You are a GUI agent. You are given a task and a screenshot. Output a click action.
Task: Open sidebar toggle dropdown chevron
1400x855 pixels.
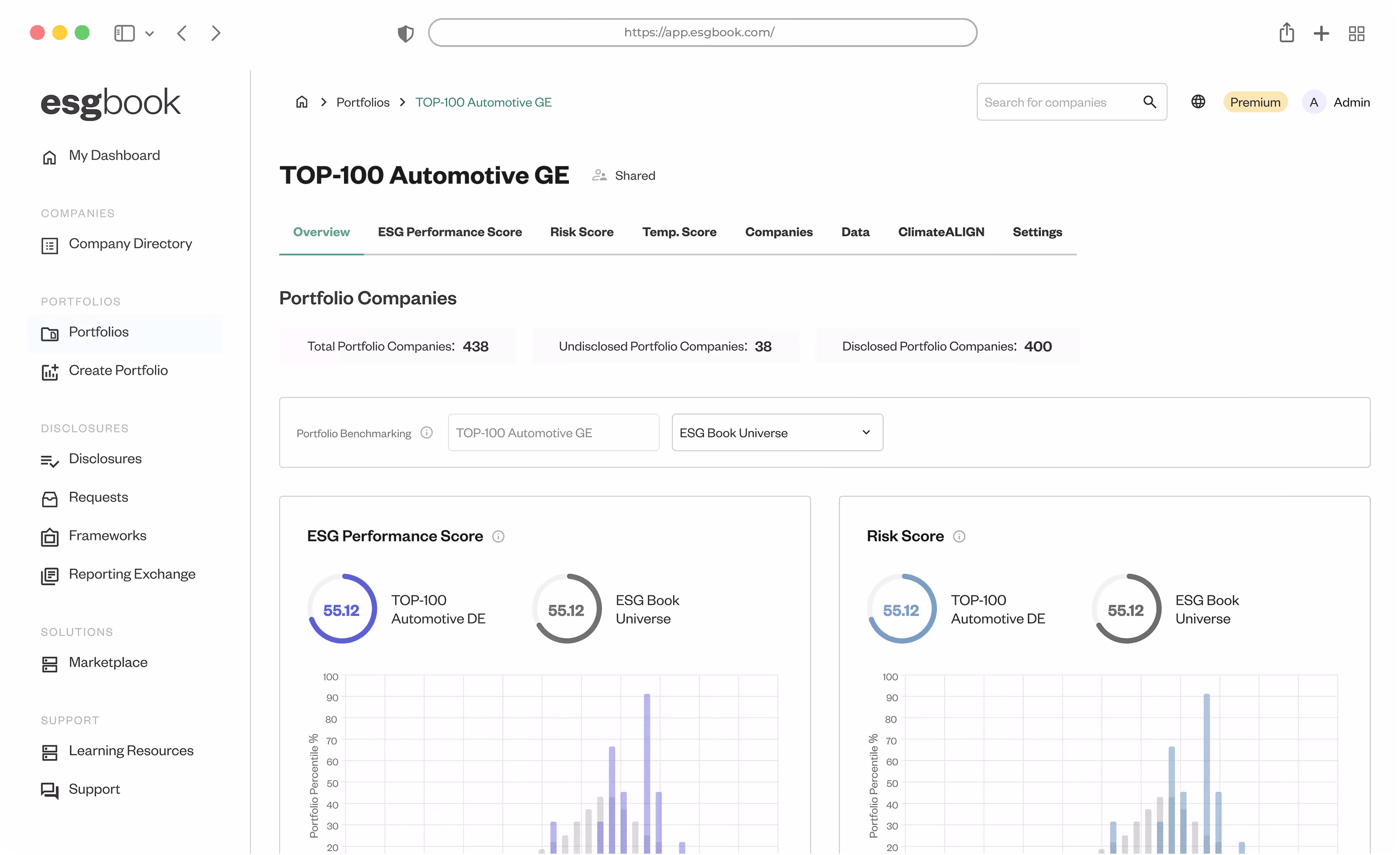pos(149,33)
